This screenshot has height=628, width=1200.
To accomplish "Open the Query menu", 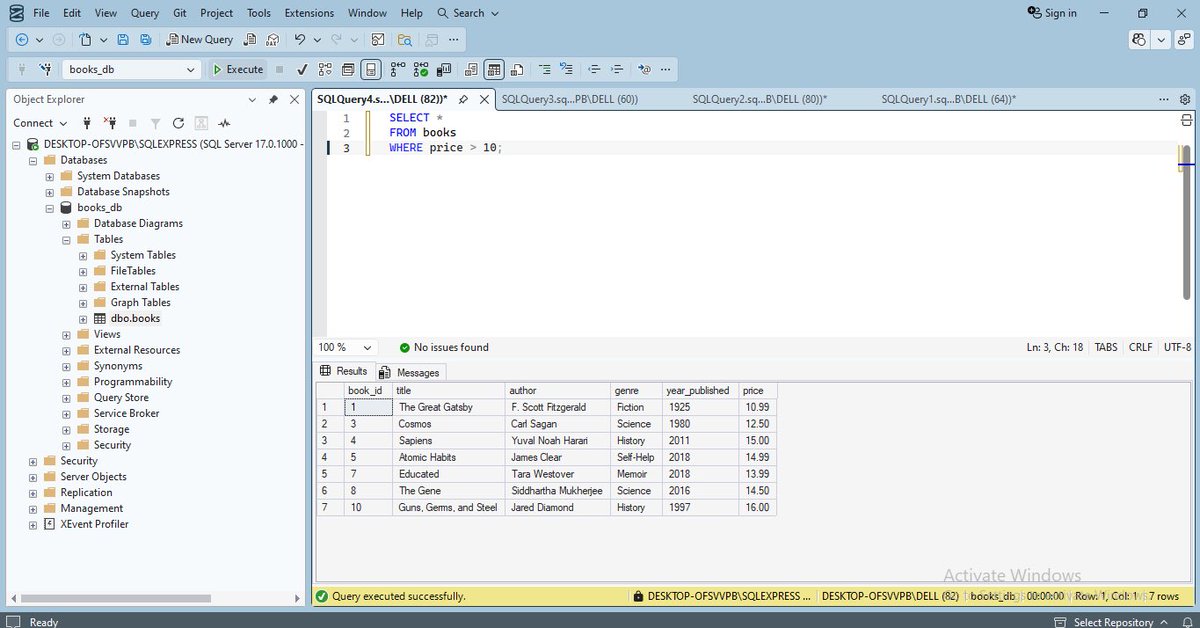I will point(144,13).
